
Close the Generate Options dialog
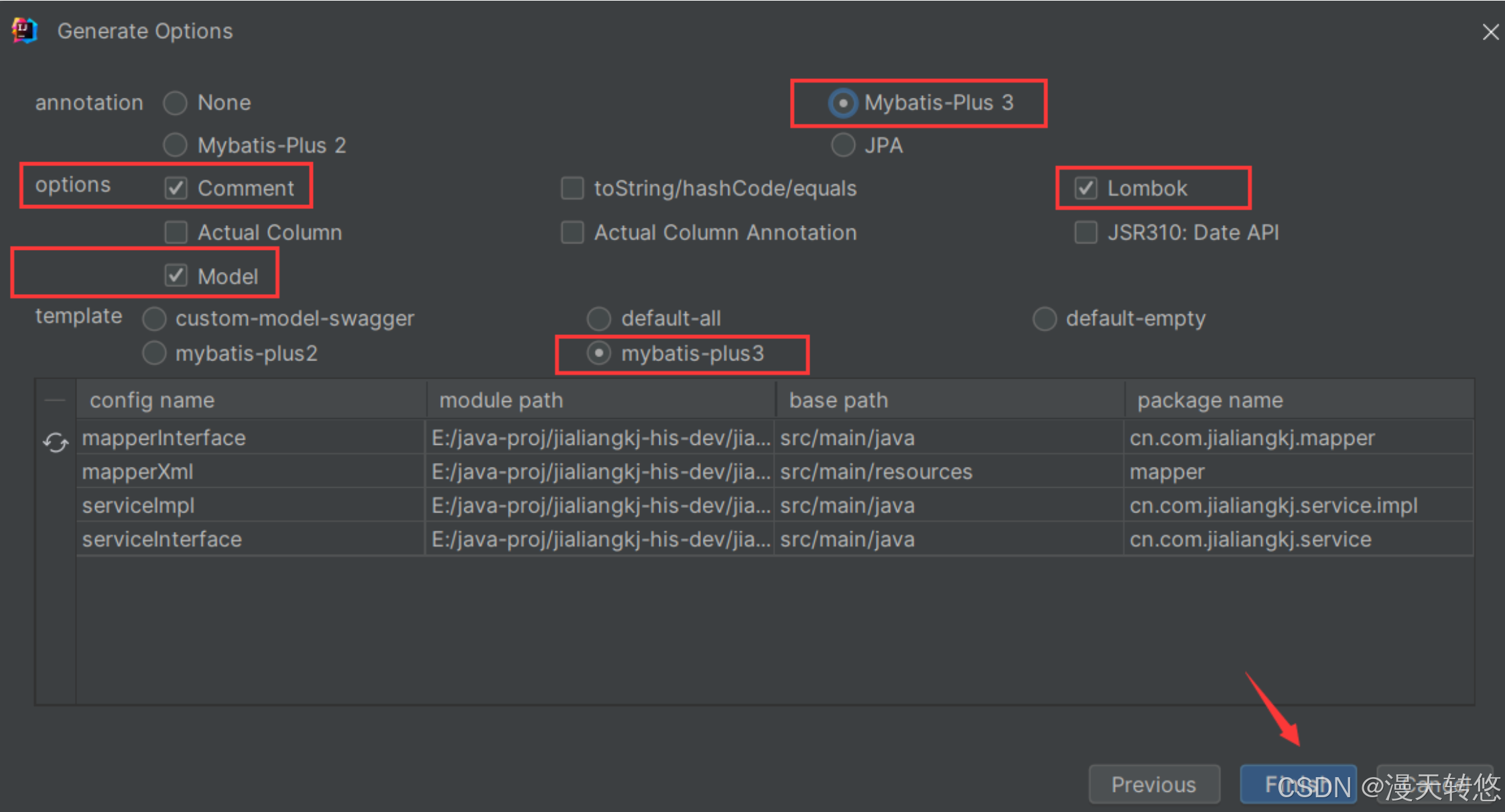point(1490,31)
